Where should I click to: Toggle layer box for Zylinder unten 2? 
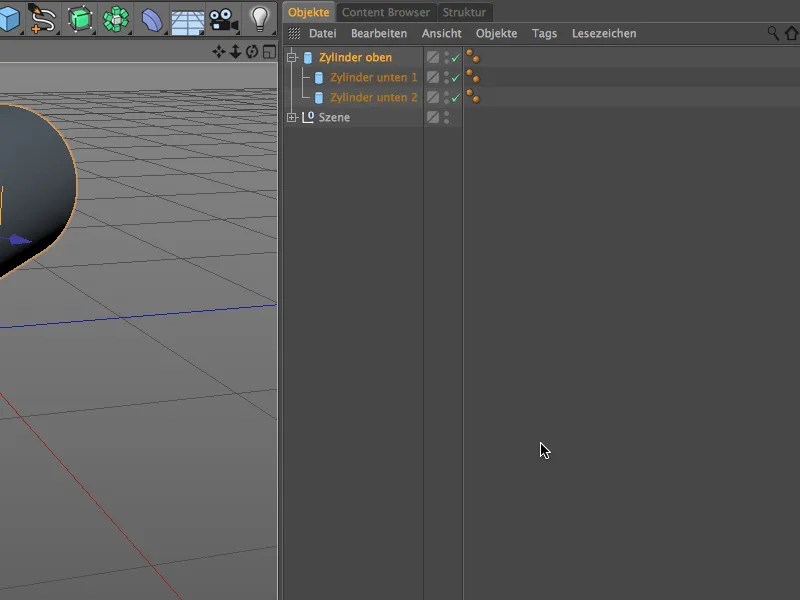click(433, 97)
